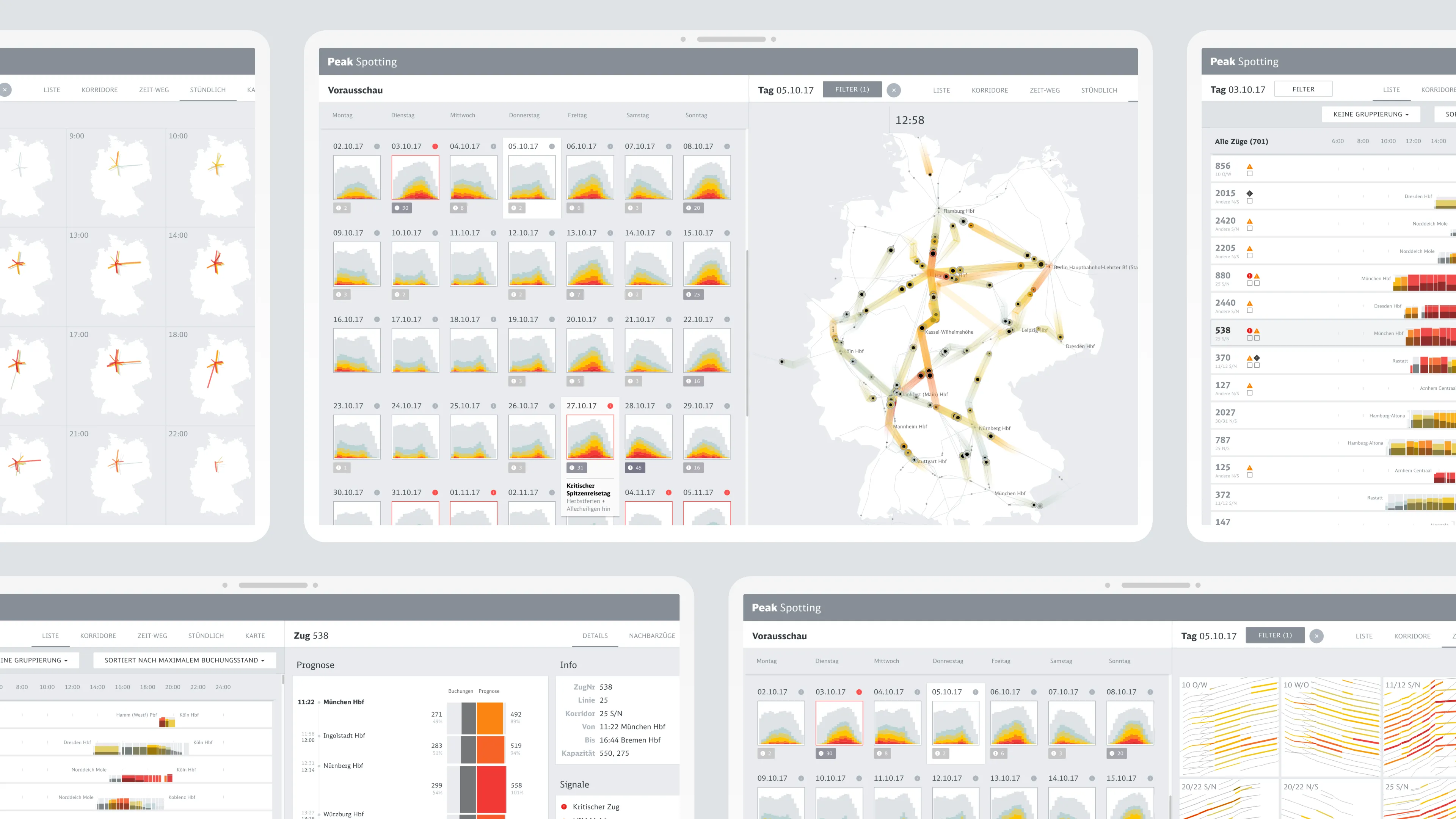This screenshot has width=1456, height=819.
Task: Click the FILTER (1) button for Tag 05.10.17
Action: point(852,89)
